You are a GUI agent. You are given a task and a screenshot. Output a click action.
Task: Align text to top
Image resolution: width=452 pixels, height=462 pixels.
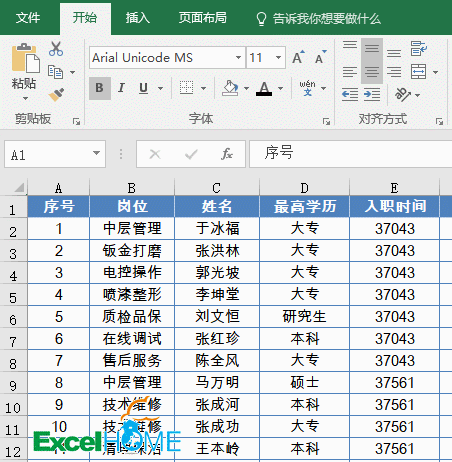coord(350,45)
